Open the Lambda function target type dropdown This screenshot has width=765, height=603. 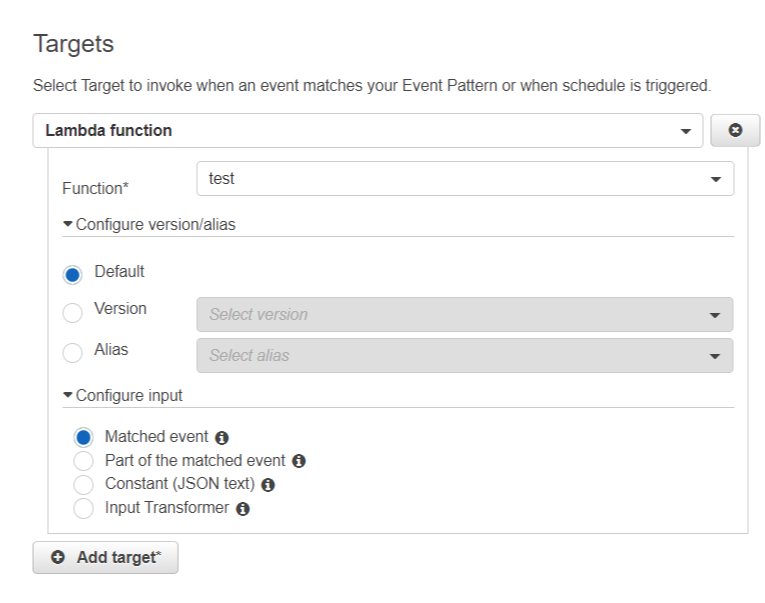pyautogui.click(x=367, y=131)
